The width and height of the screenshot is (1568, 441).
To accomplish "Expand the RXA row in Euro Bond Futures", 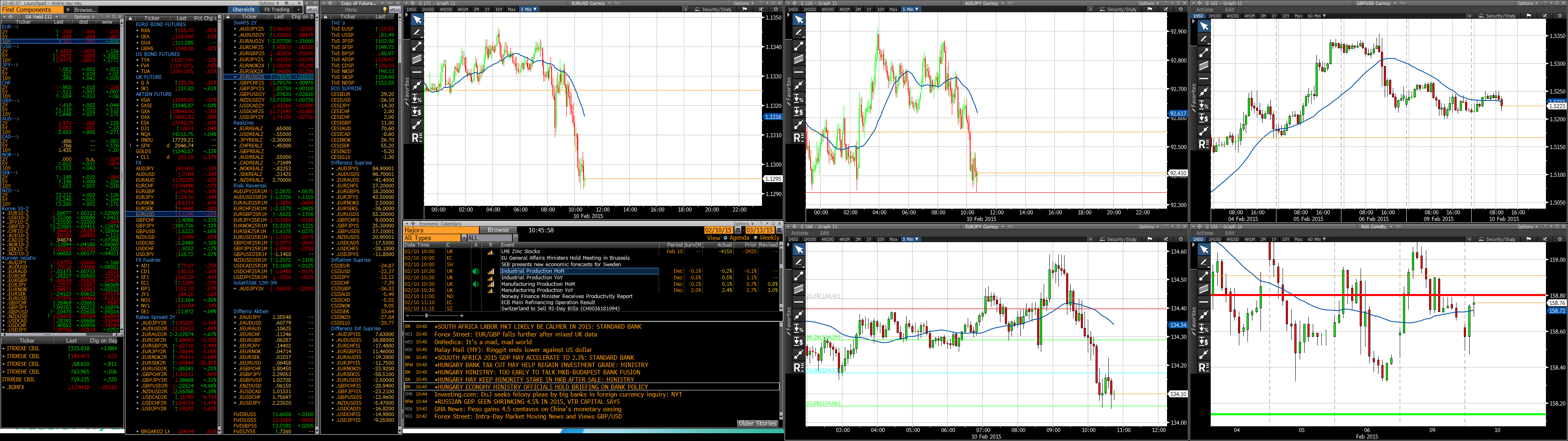I will point(138,31).
